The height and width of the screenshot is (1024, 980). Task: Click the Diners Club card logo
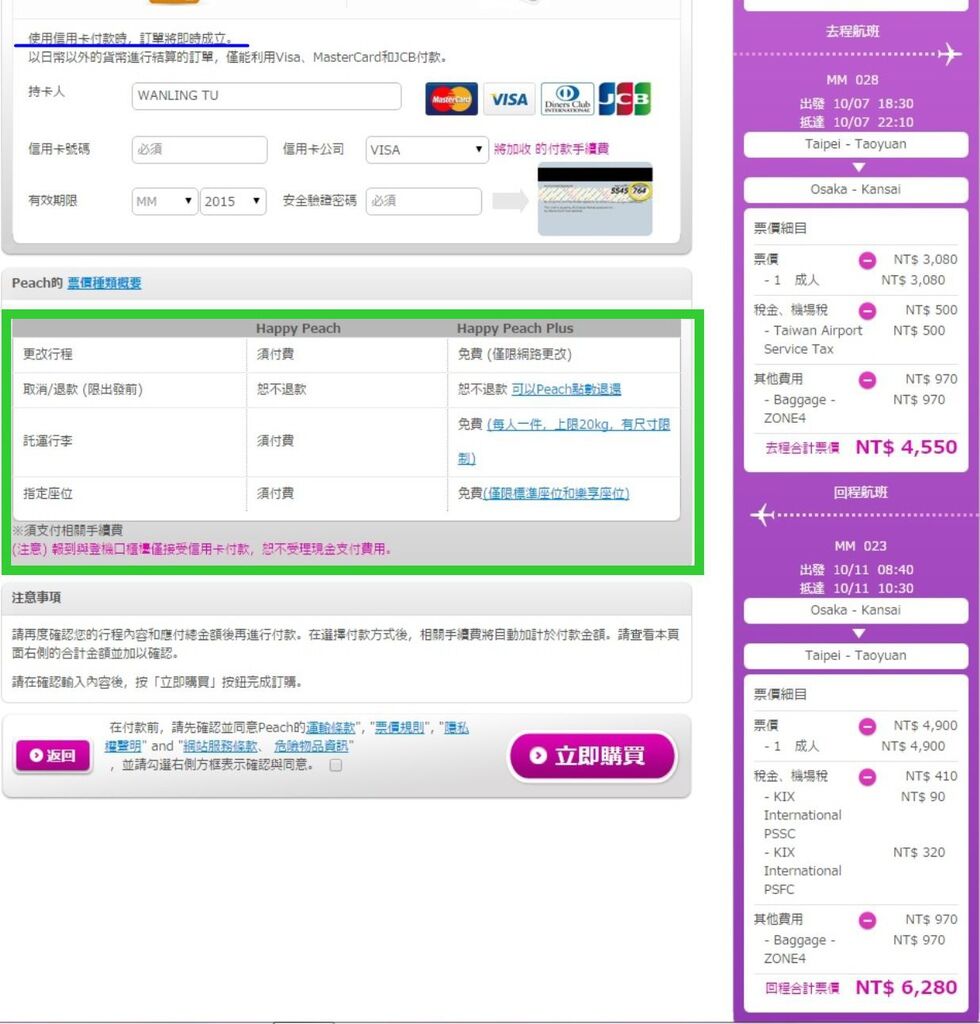(567, 99)
